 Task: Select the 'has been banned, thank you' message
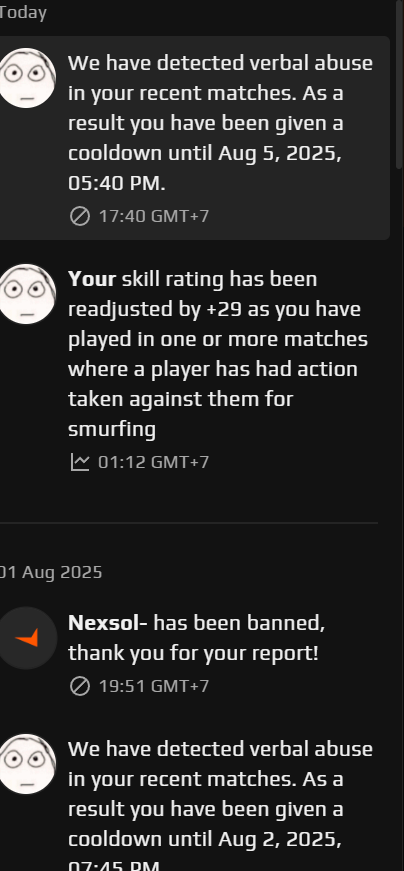pyautogui.click(x=196, y=638)
